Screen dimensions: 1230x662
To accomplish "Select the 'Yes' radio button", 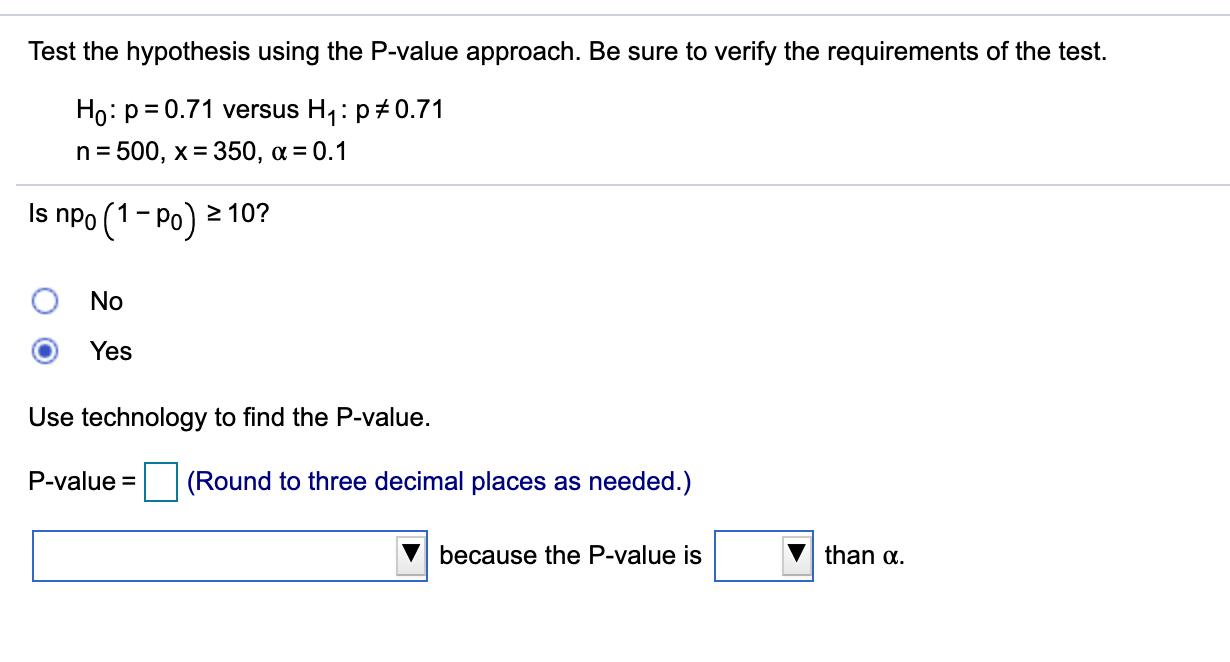I will tap(44, 351).
